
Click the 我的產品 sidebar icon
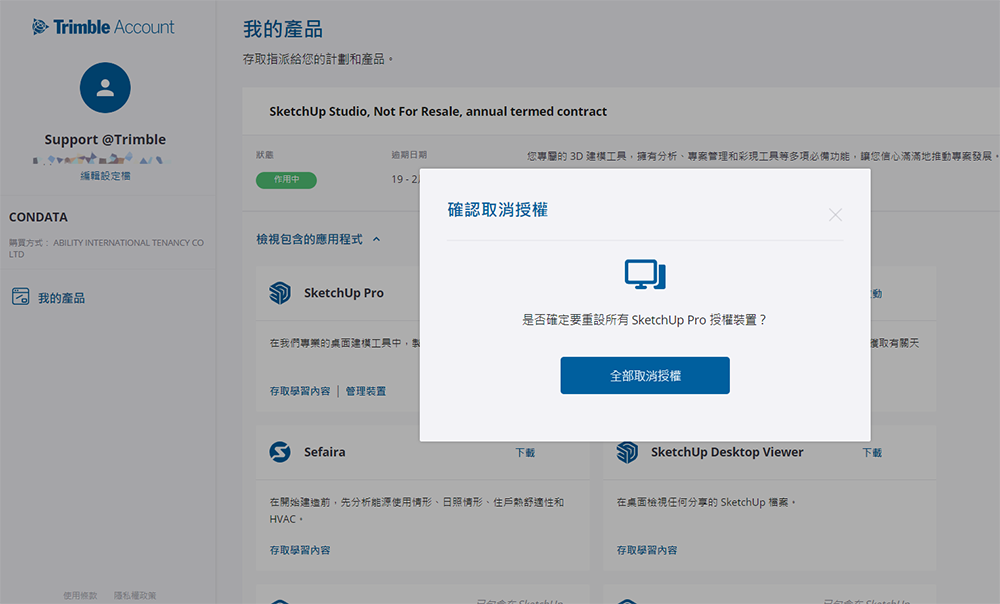[20, 297]
